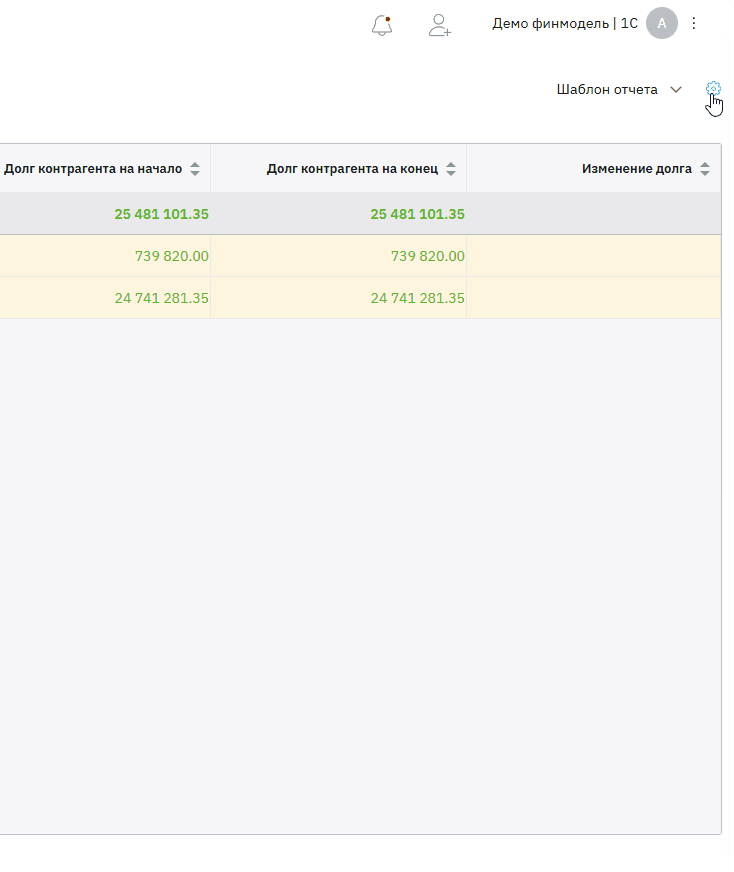The height and width of the screenshot is (872, 734).
Task: Click 739 820.00 in the start-debt column
Action: pyautogui.click(x=171, y=256)
